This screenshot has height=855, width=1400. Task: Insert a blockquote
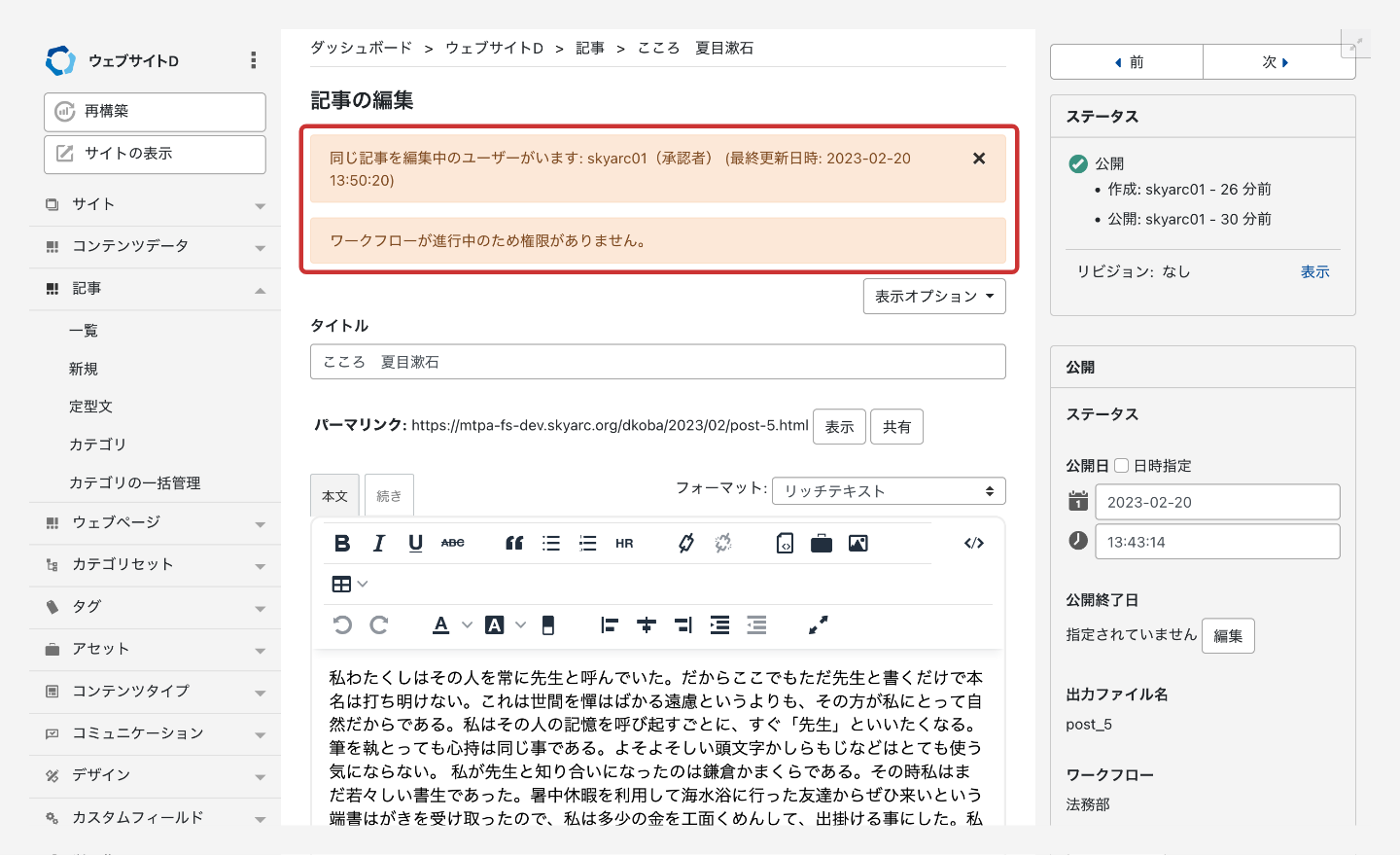click(514, 544)
